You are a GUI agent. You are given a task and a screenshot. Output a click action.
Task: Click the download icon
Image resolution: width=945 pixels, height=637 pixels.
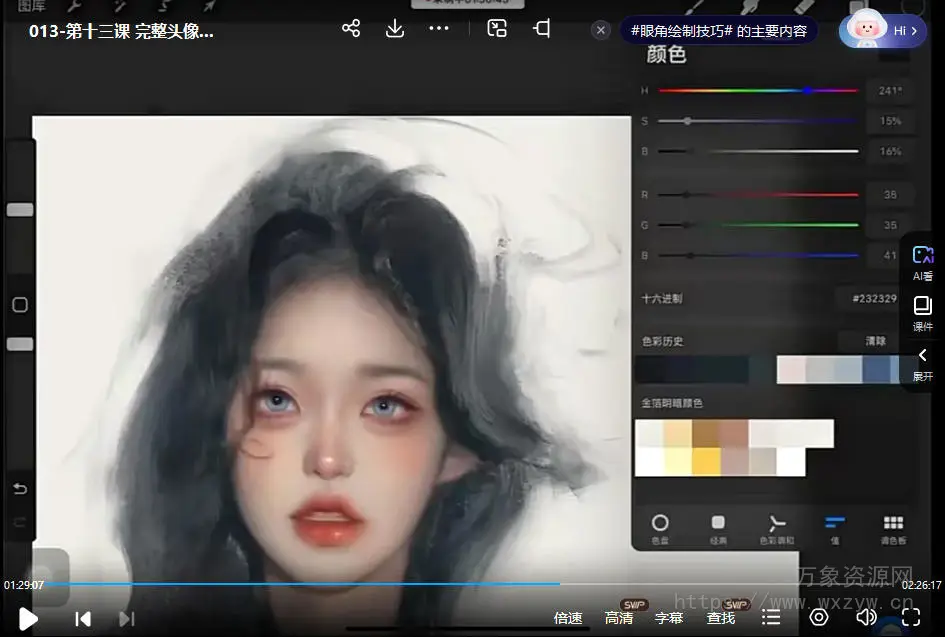tap(395, 29)
